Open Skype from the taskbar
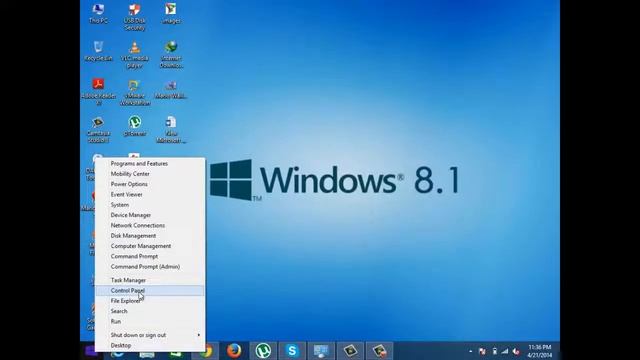640x360 pixels. (292, 351)
